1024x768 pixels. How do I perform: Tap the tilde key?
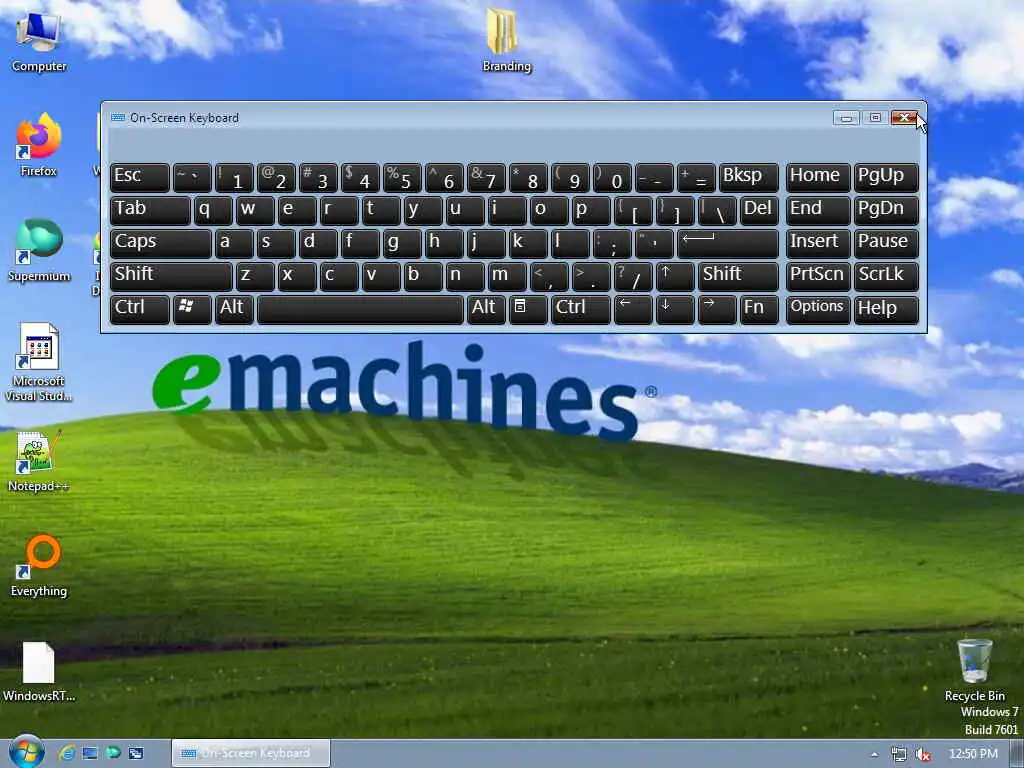click(192, 178)
